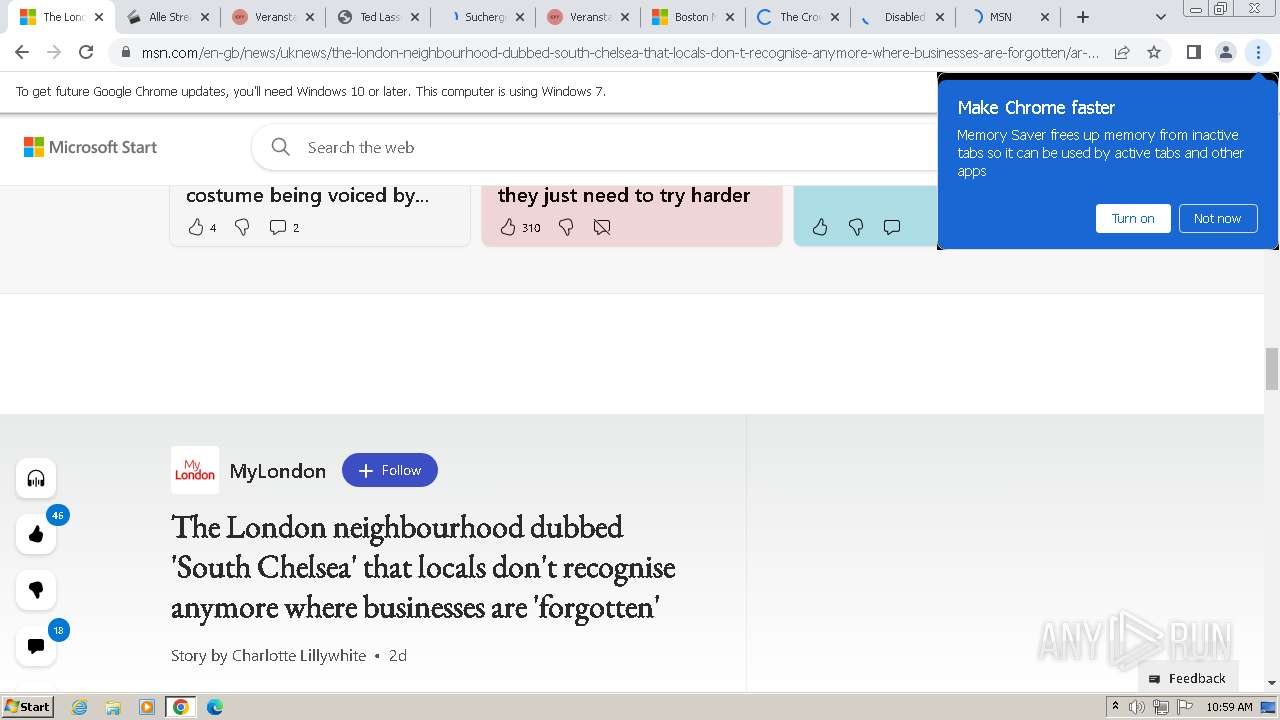Switch to the Ted Lasso tab
1280x720 pixels.
click(378, 17)
